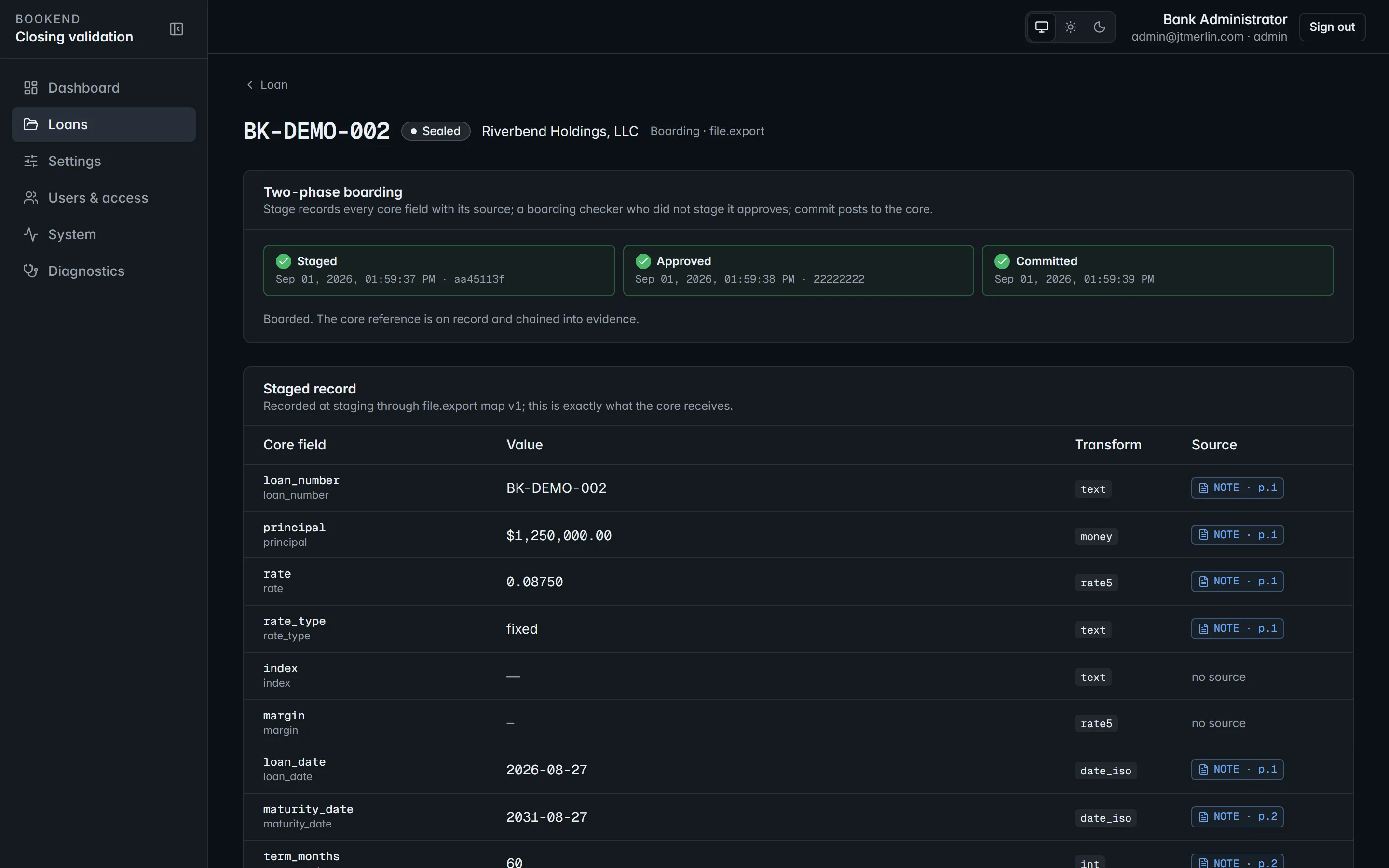Open NOTE p.1 source for loan_number

click(1237, 488)
